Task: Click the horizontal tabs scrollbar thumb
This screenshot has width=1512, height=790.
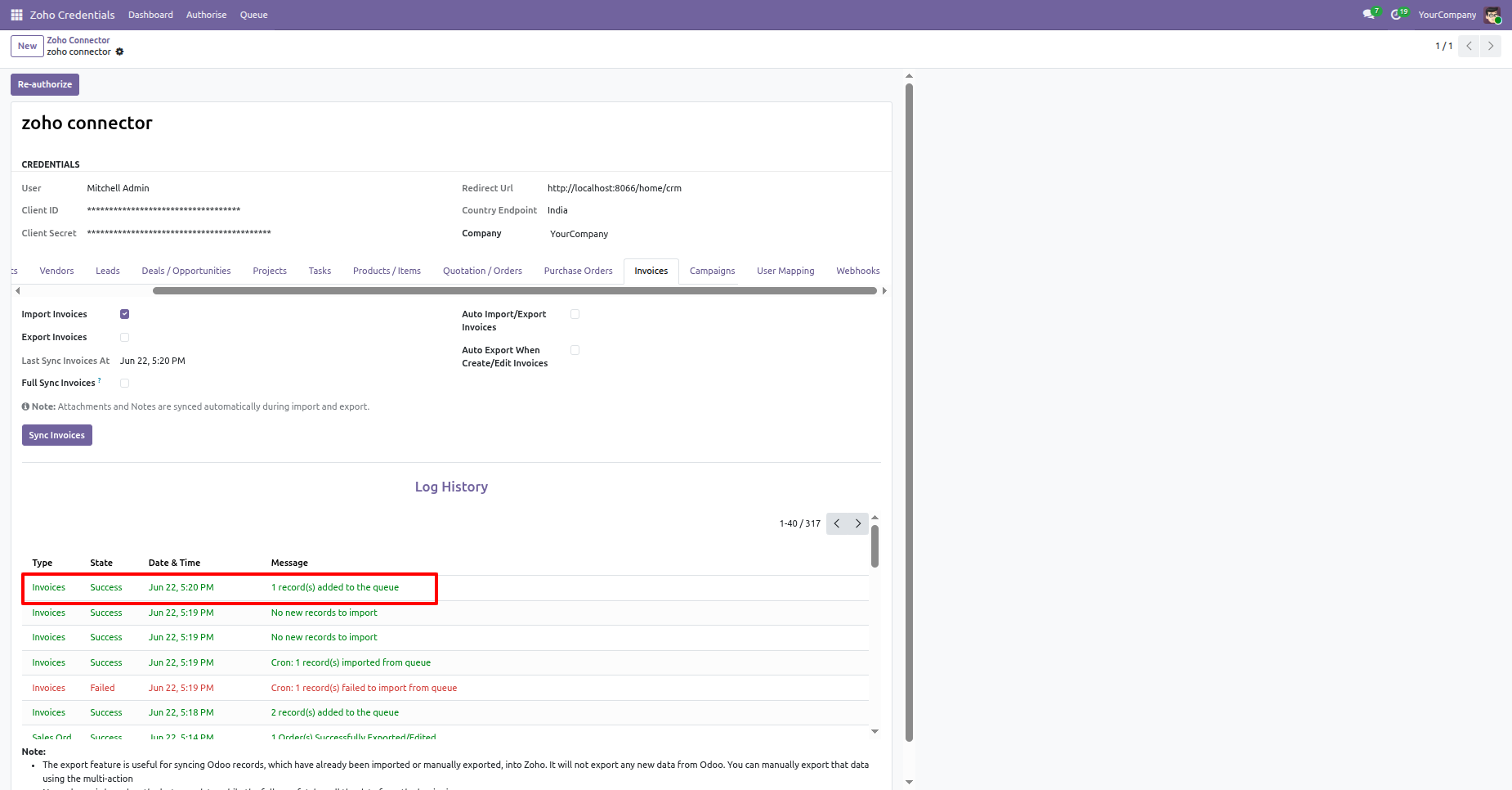Action: 515,290
